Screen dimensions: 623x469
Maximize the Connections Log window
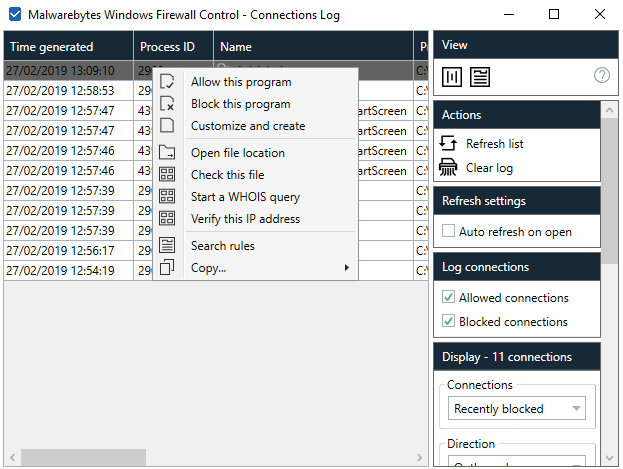[554, 14]
